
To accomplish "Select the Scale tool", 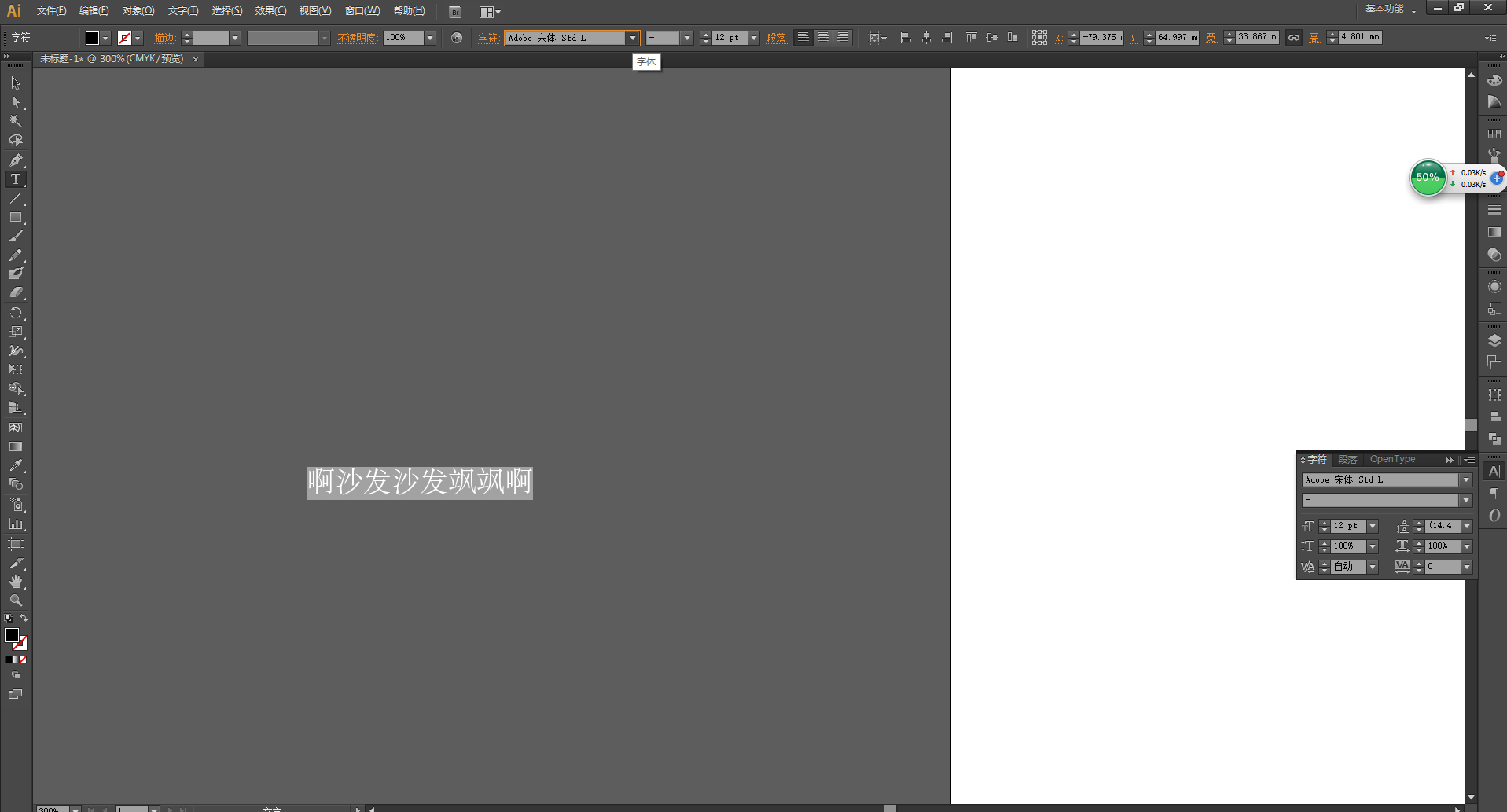I will coord(16,332).
